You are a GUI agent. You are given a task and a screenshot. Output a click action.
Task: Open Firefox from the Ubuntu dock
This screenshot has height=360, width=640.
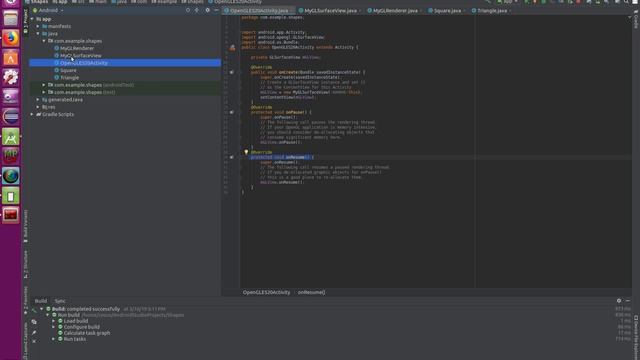click(x=11, y=38)
